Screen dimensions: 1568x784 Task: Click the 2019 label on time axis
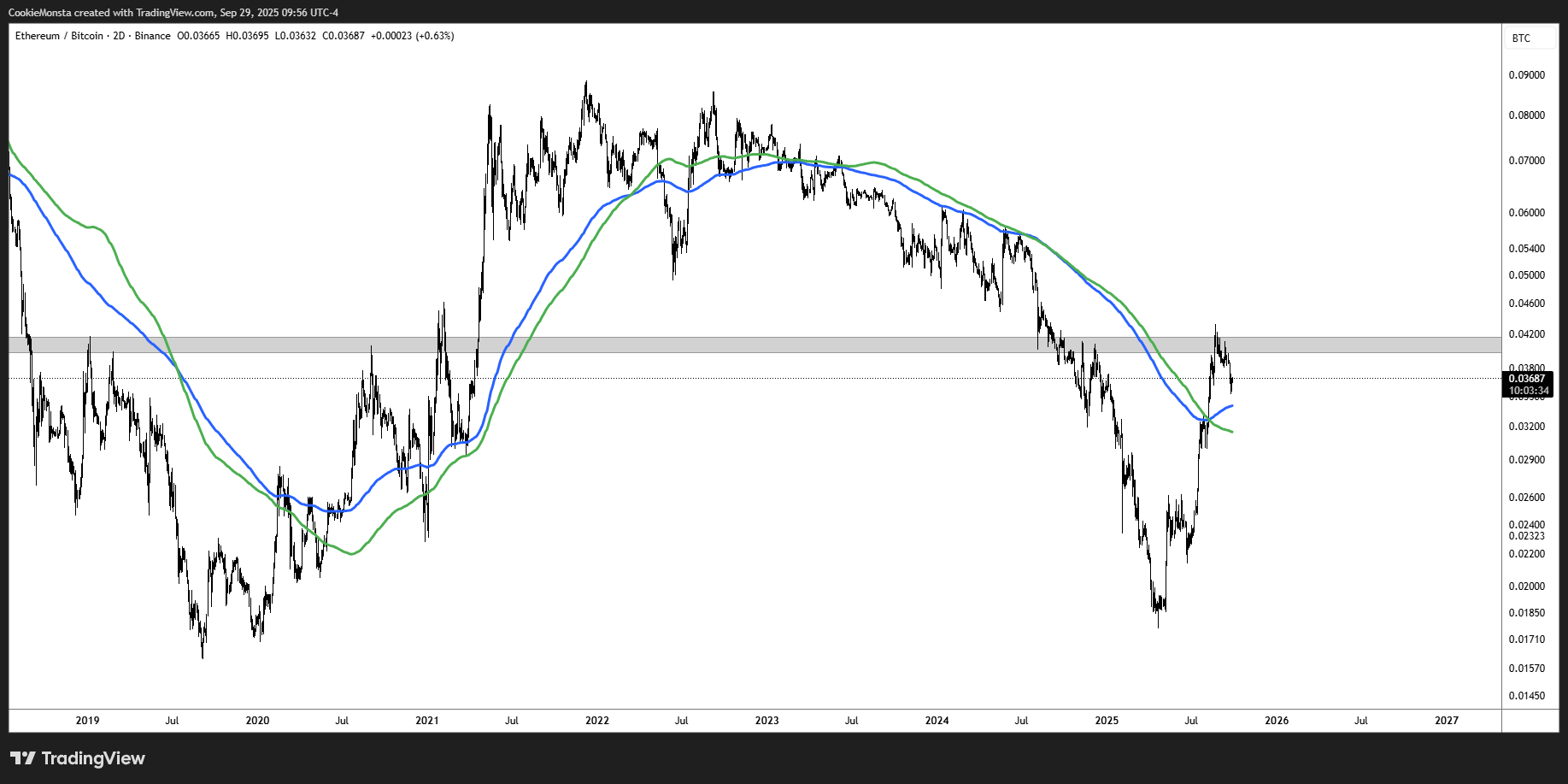(87, 721)
